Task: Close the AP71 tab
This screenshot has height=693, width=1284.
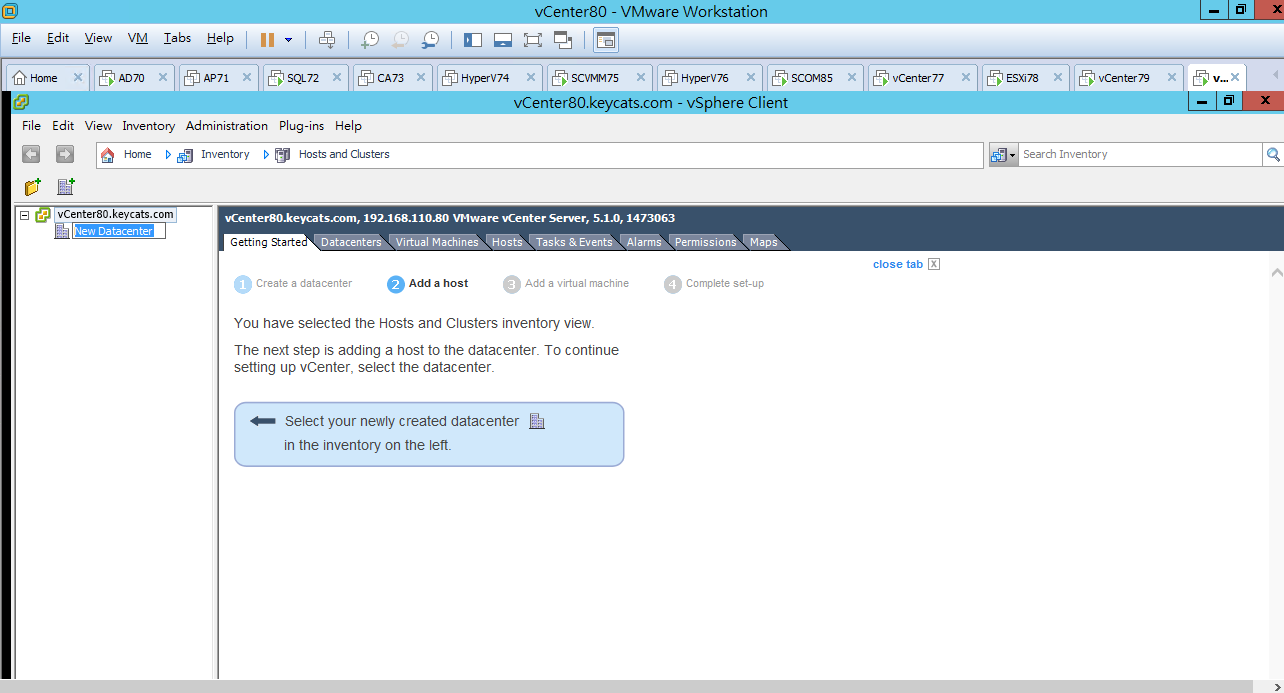Action: point(248,77)
